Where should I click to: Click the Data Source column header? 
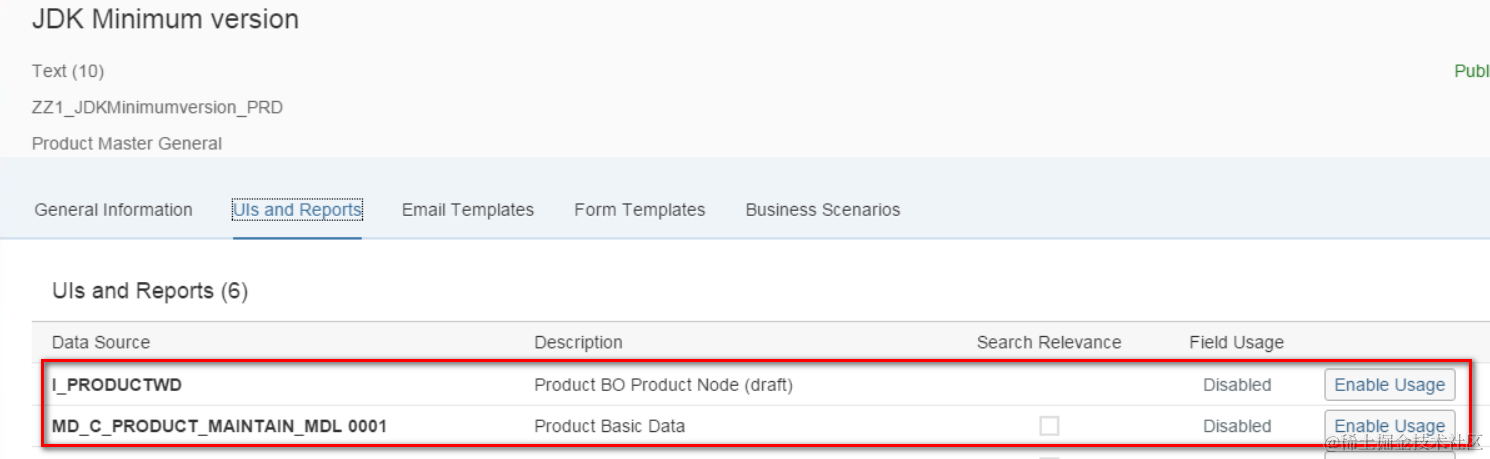pos(101,342)
